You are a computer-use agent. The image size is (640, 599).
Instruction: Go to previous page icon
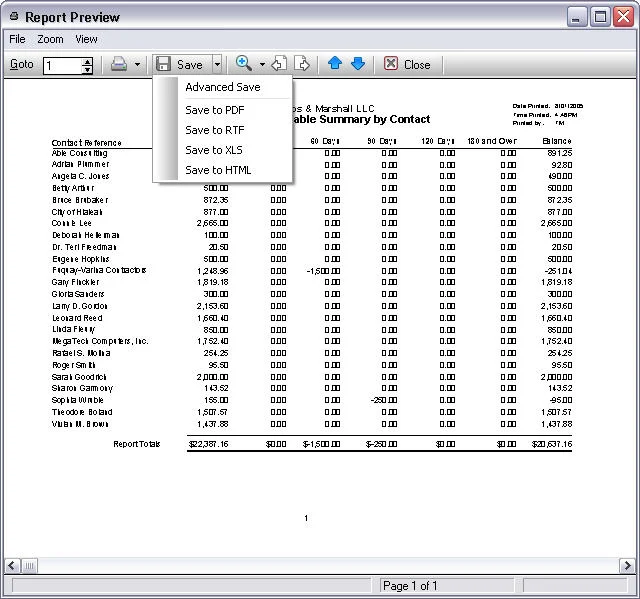coord(279,64)
